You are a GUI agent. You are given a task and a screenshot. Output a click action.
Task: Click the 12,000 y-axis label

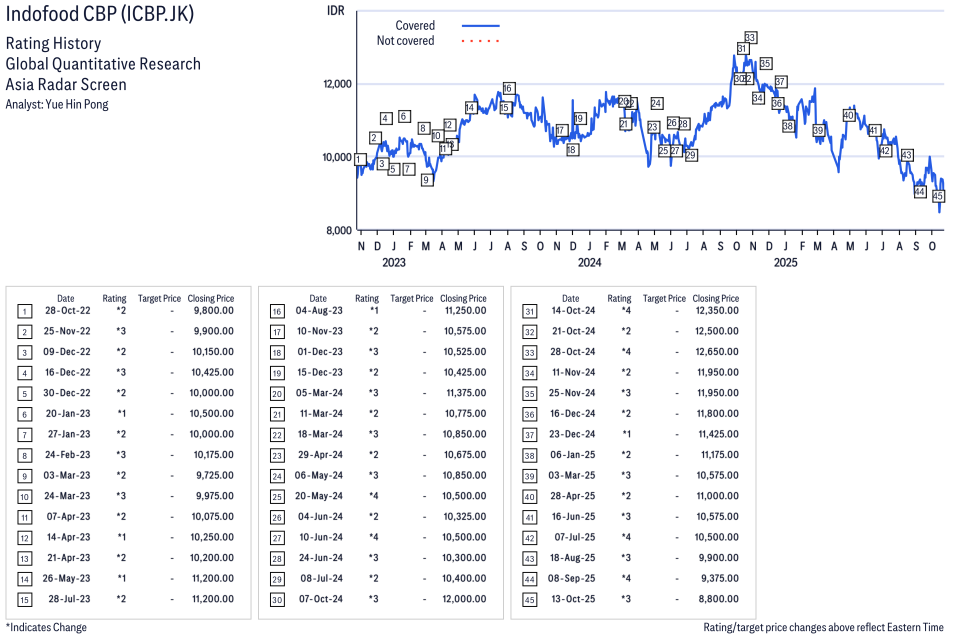(x=338, y=84)
